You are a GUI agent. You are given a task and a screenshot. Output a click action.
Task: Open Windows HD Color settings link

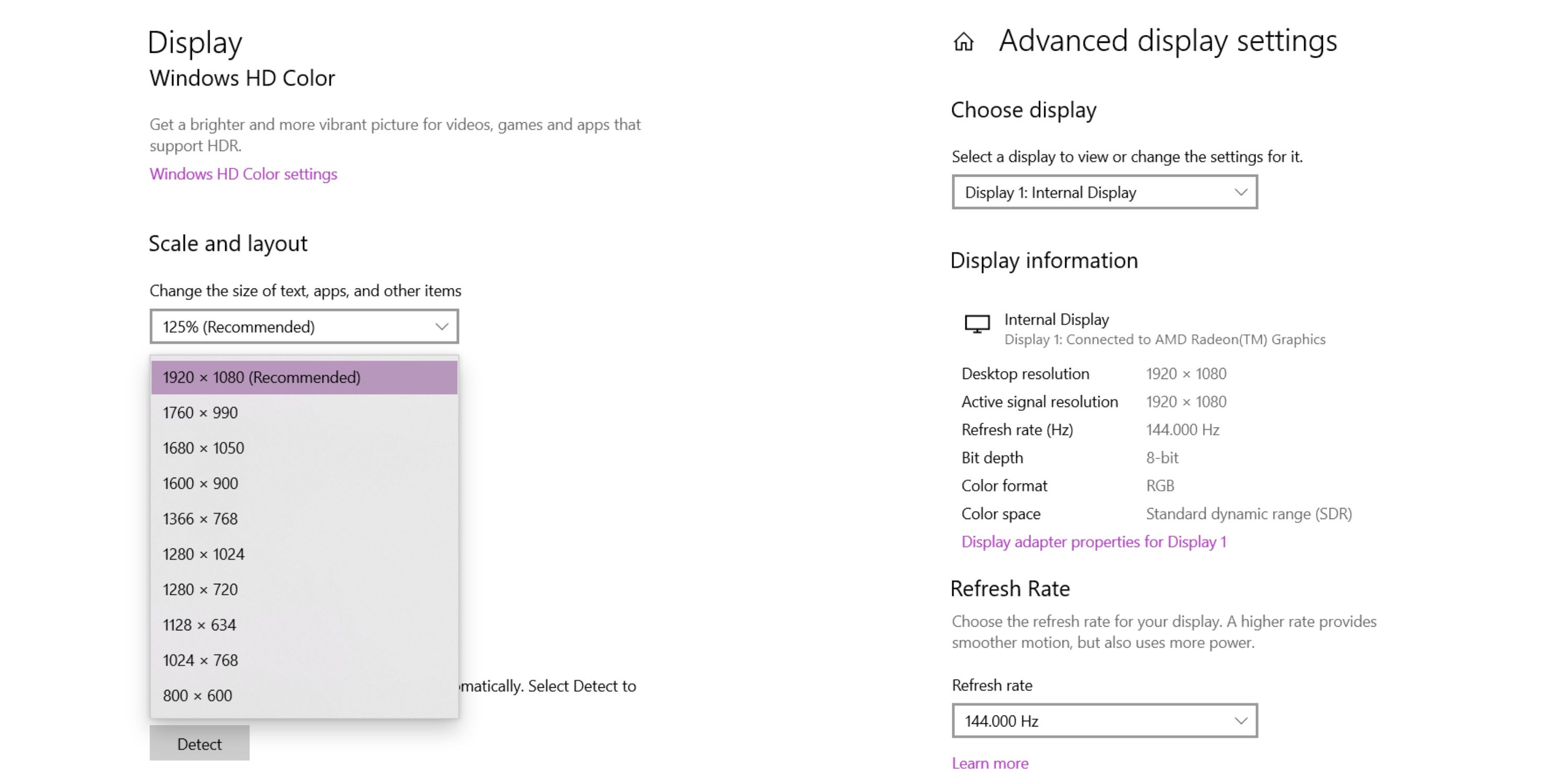[x=243, y=174]
